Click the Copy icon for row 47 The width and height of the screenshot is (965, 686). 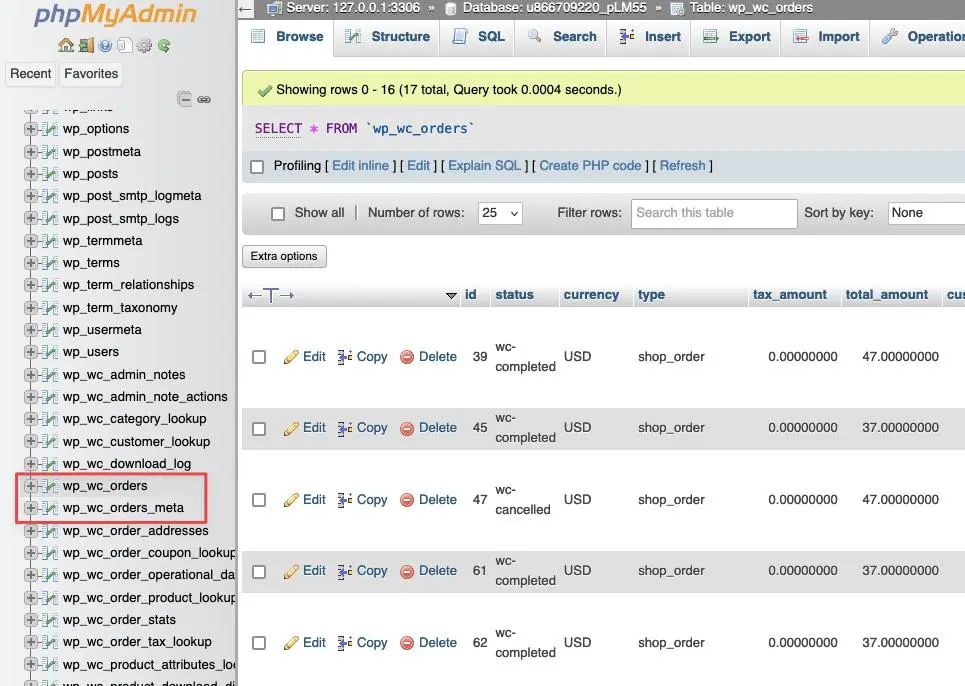[345, 500]
